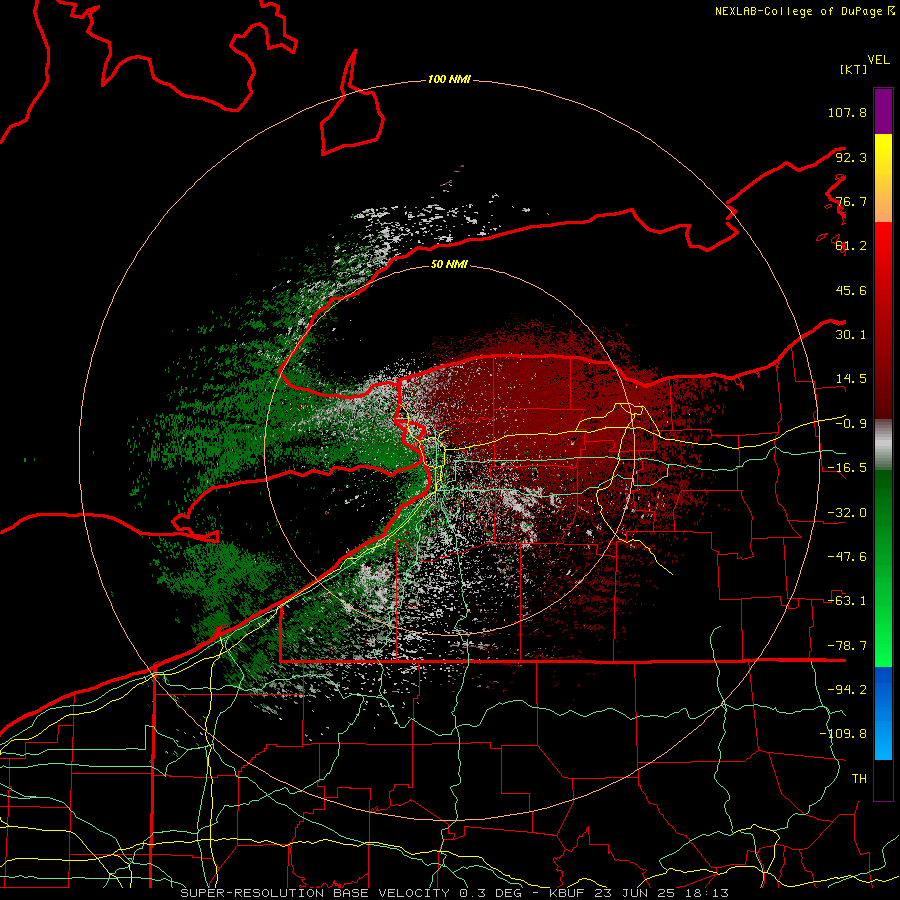Click the -63.1 velocity scale value
The height and width of the screenshot is (900, 900).
click(847, 601)
